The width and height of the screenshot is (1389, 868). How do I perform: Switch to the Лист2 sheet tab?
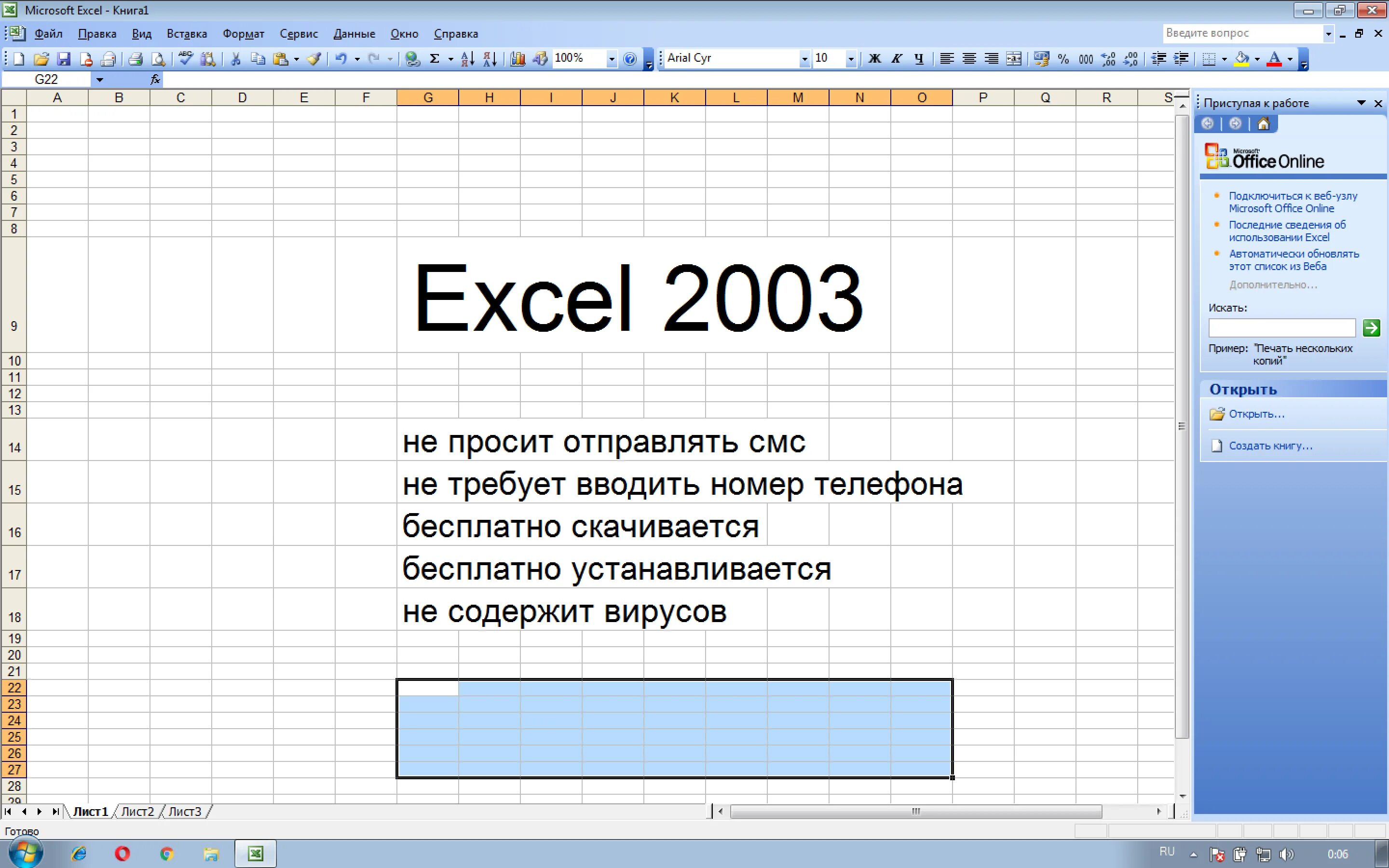coord(138,811)
